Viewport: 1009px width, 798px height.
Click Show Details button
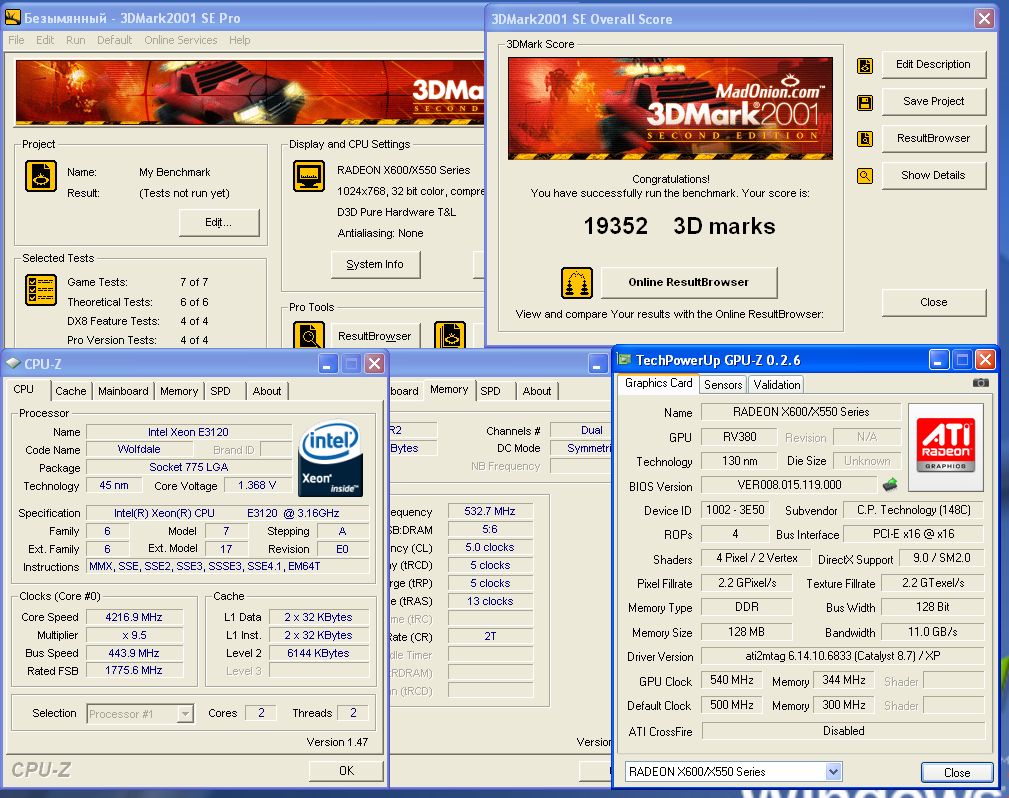933,175
